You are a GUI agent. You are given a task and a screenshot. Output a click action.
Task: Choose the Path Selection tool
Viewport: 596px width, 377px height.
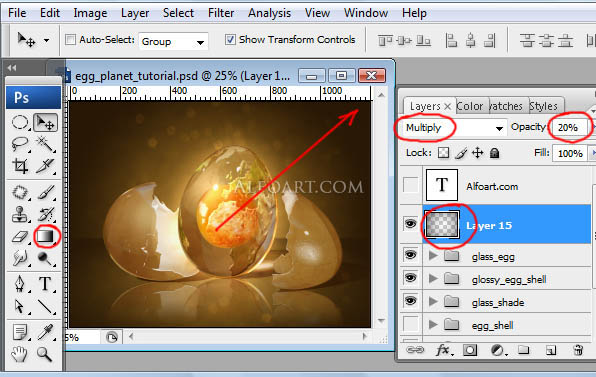(x=20, y=306)
